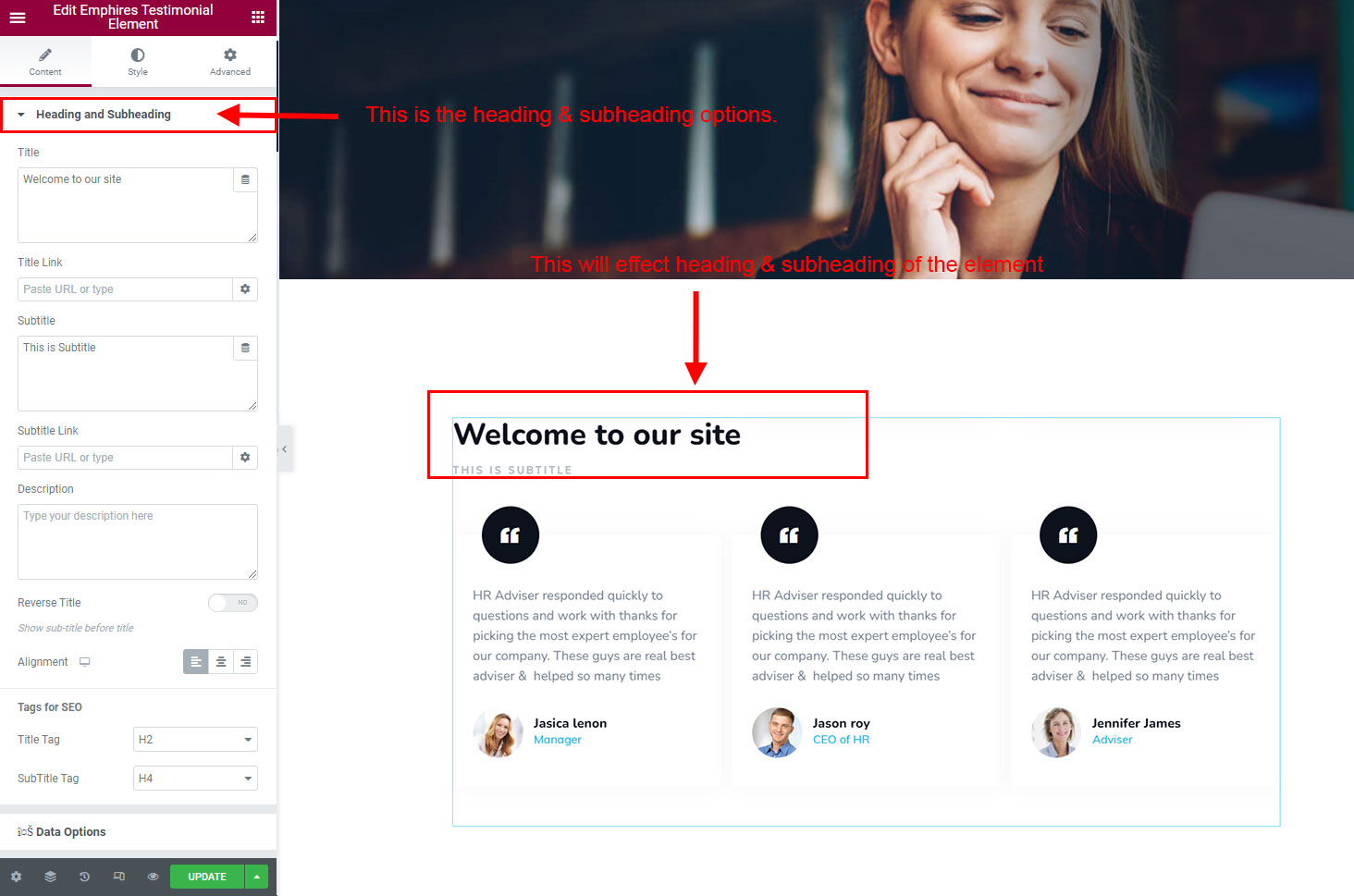Click the green UPDATE button

(207, 877)
